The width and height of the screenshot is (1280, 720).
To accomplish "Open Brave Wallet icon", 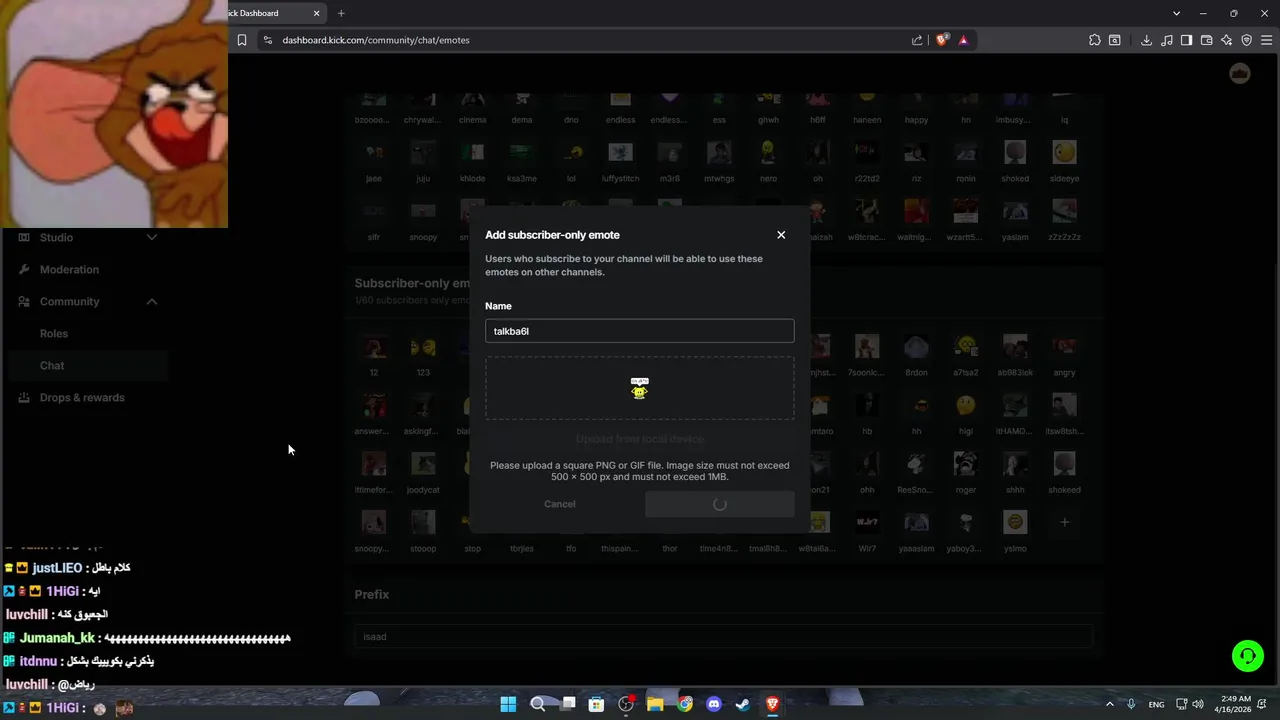I will [1206, 40].
